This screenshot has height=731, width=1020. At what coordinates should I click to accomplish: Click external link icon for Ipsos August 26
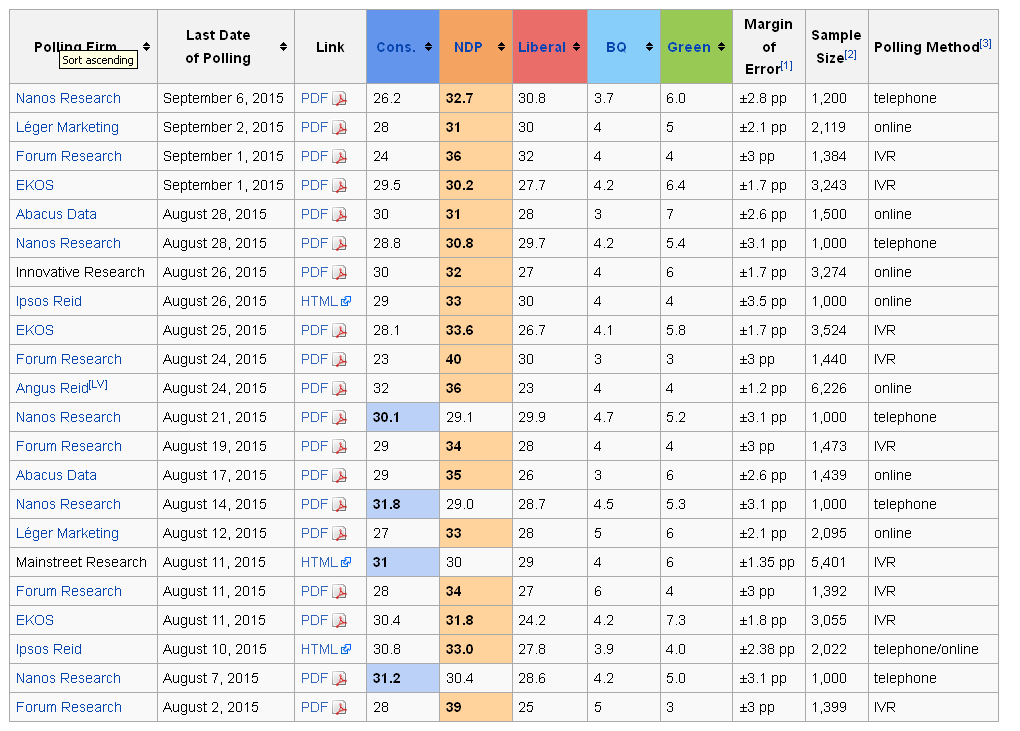346,301
